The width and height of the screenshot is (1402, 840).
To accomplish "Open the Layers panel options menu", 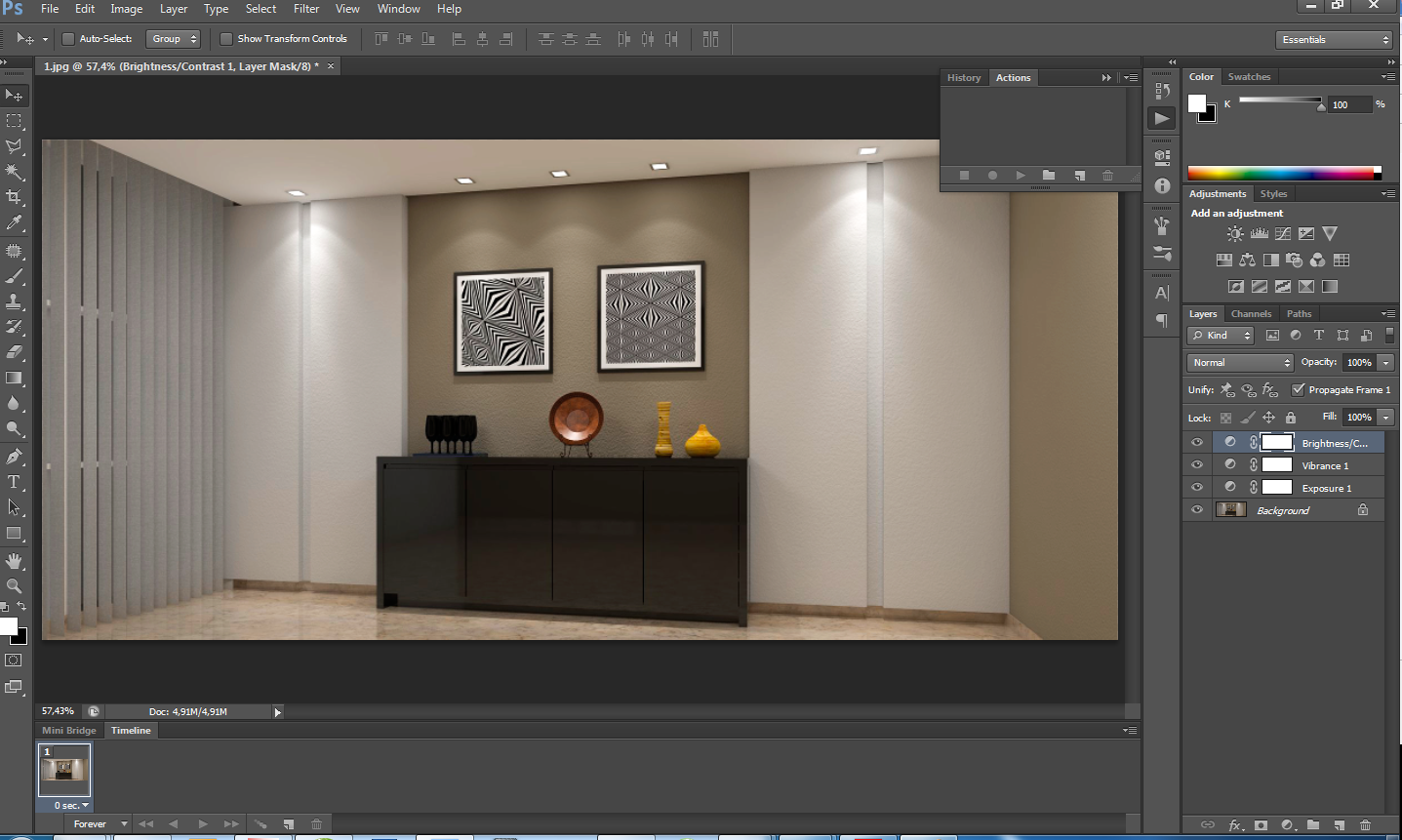I will point(1387,313).
